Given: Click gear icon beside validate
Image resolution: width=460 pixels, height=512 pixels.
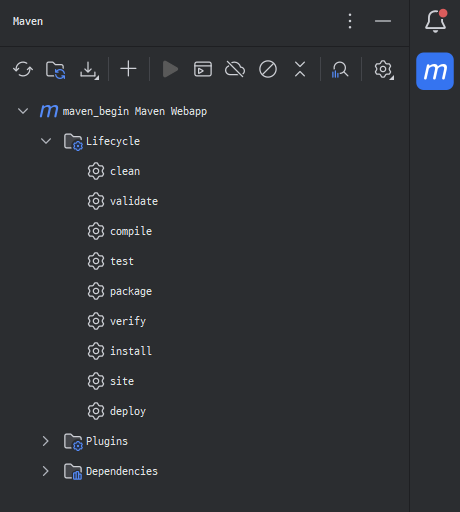Looking at the screenshot, I should click(96, 201).
